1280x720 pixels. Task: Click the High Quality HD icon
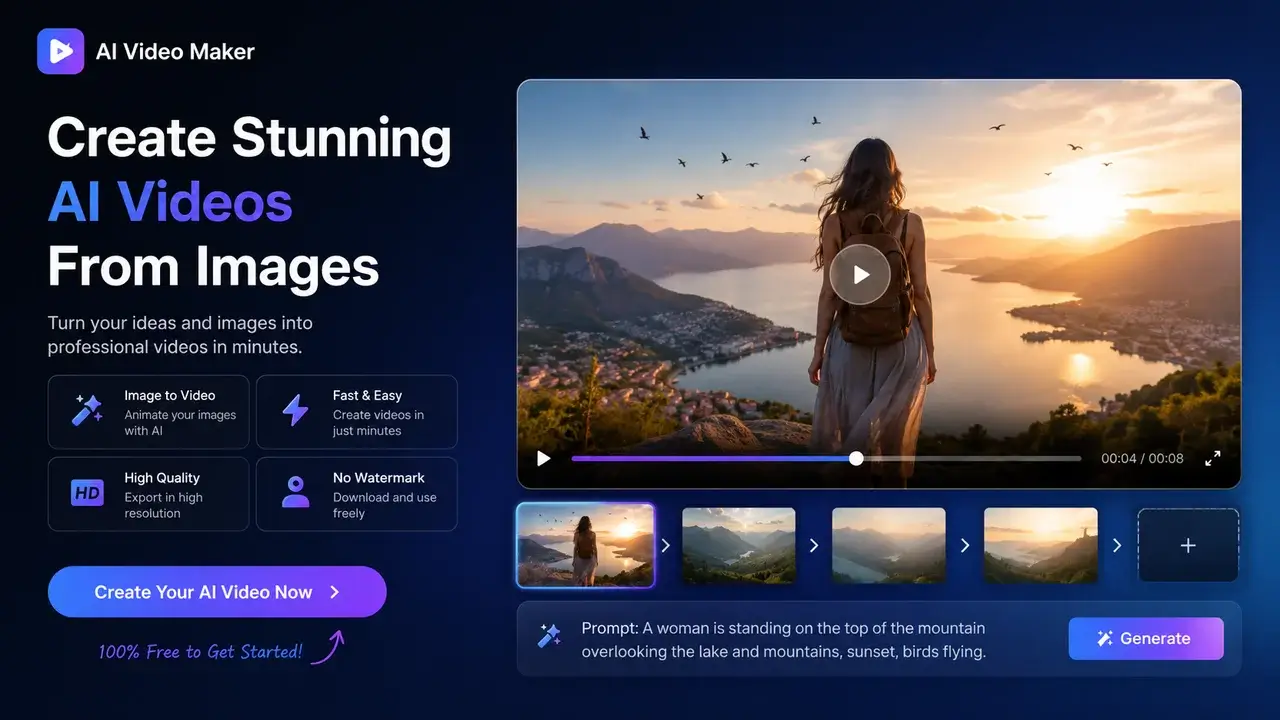click(x=87, y=493)
